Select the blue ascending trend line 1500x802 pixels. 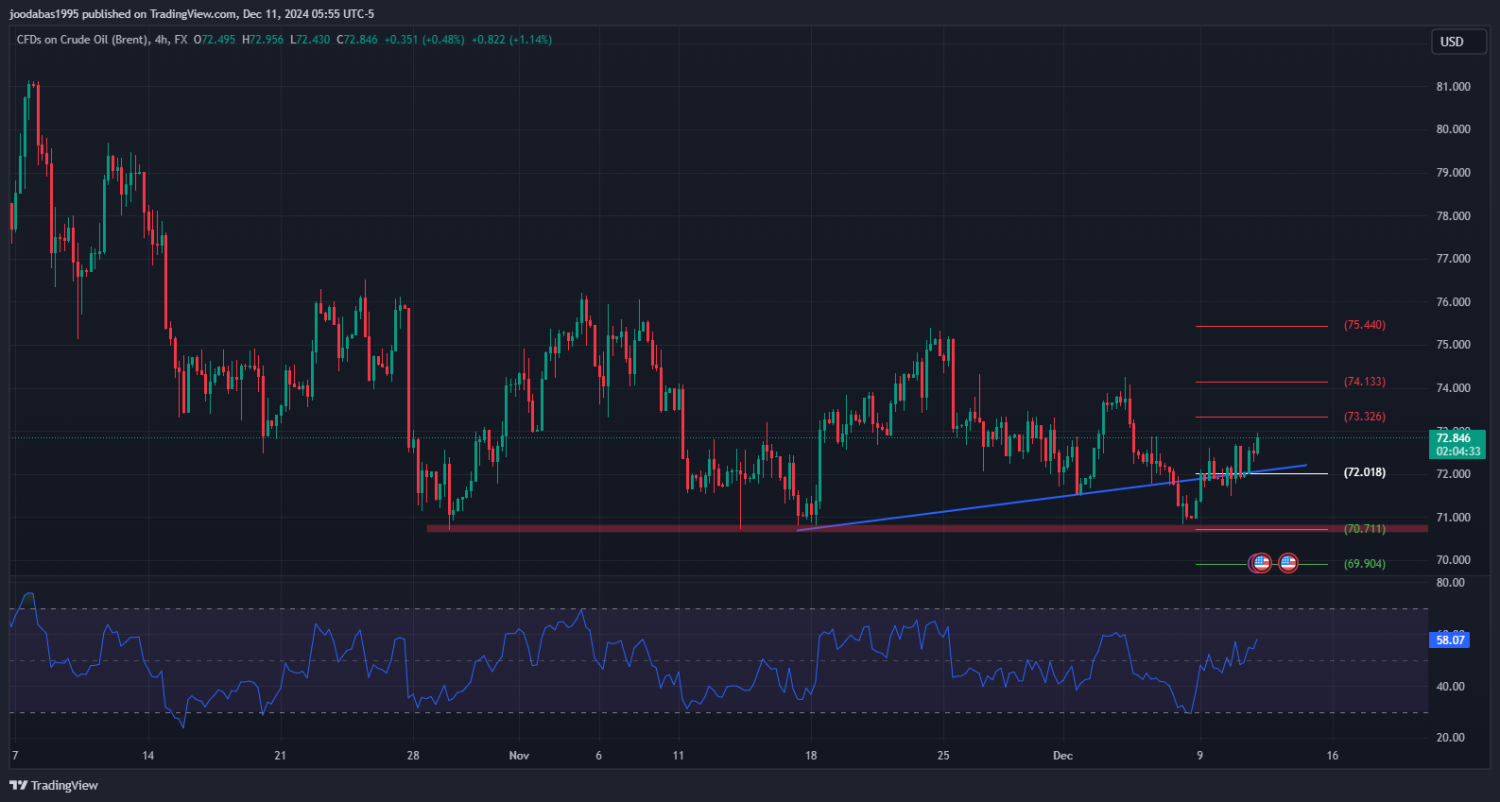[1000, 499]
